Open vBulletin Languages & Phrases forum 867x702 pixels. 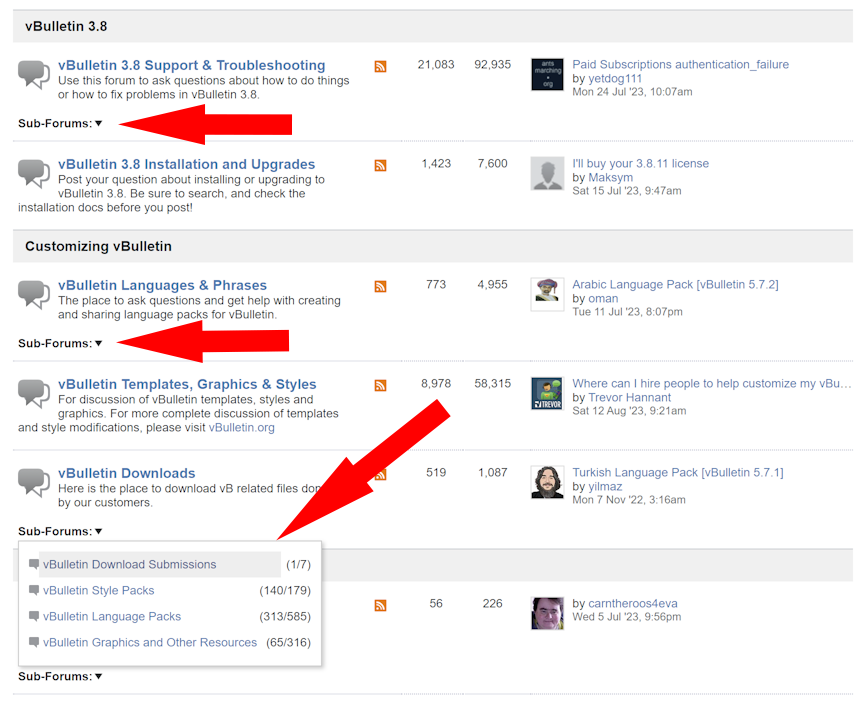coord(162,285)
